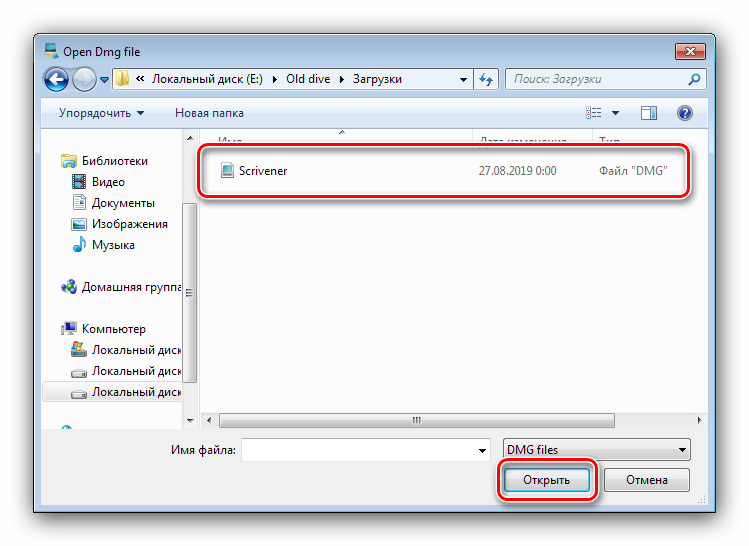Click the Библиотеки folder icon

pos(69,161)
